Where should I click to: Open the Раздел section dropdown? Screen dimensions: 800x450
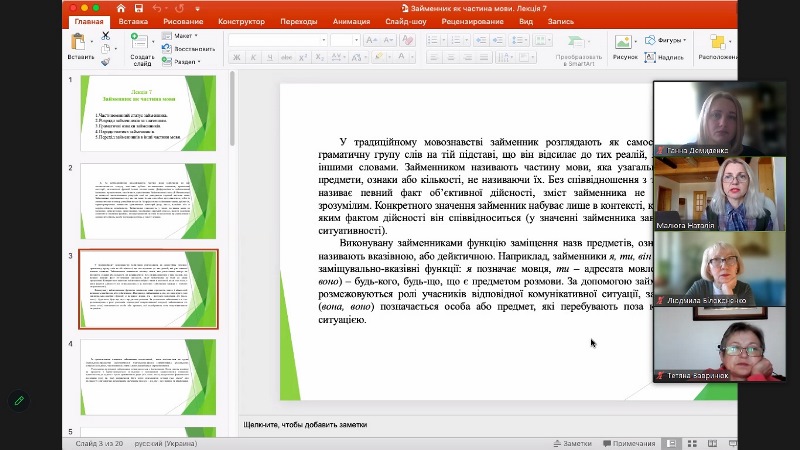tap(183, 61)
